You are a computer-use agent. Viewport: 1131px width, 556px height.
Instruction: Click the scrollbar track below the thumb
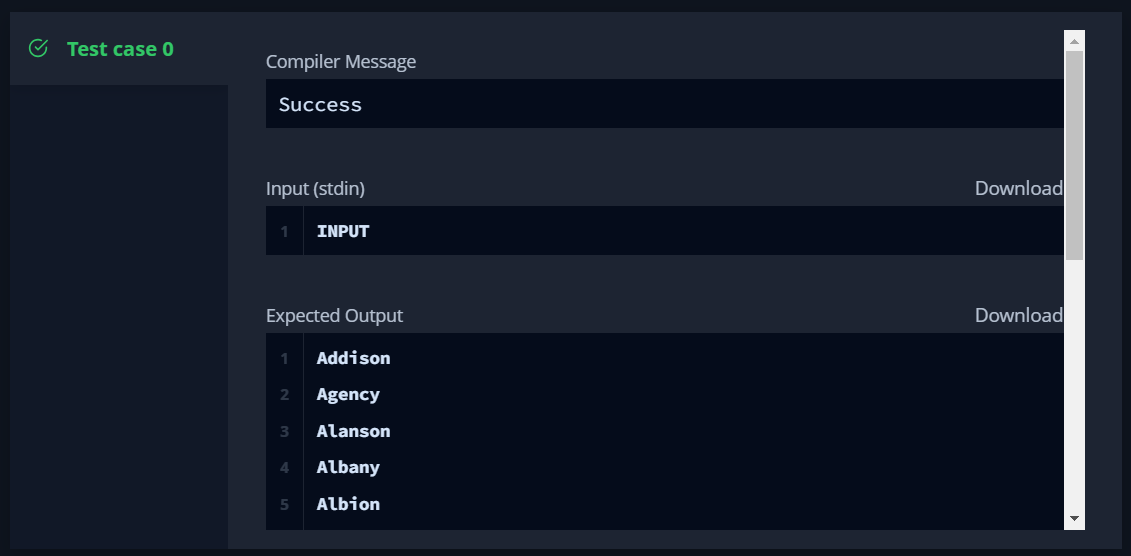[x=1074, y=384]
